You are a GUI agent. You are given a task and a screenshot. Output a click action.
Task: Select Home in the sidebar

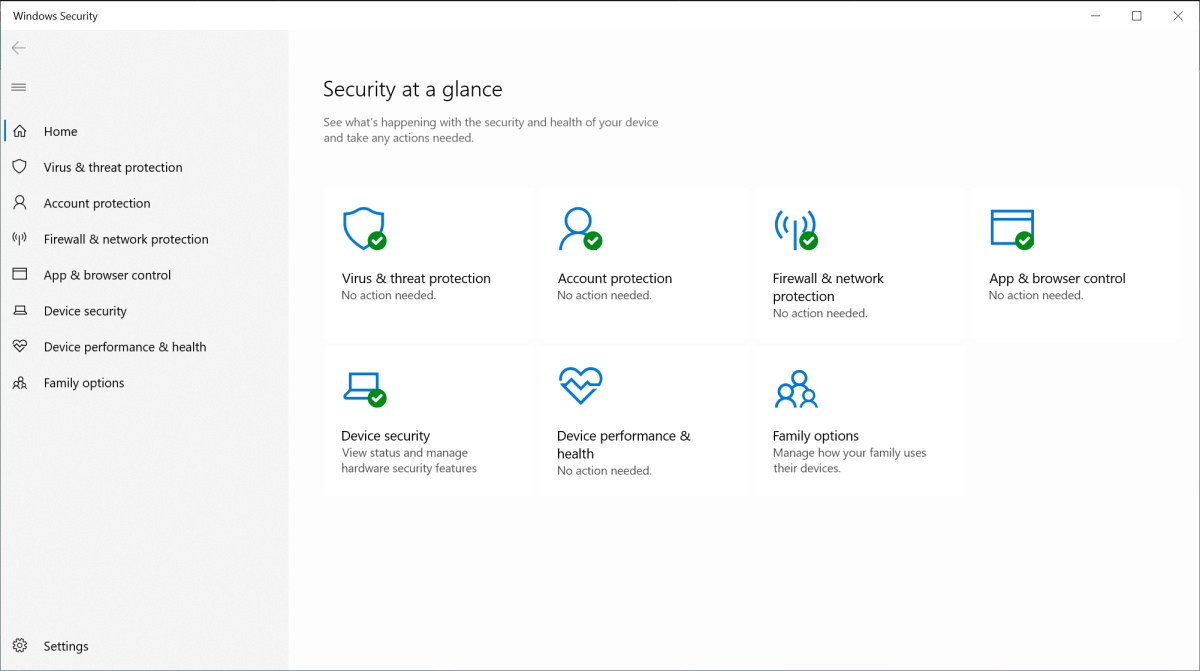[144, 131]
